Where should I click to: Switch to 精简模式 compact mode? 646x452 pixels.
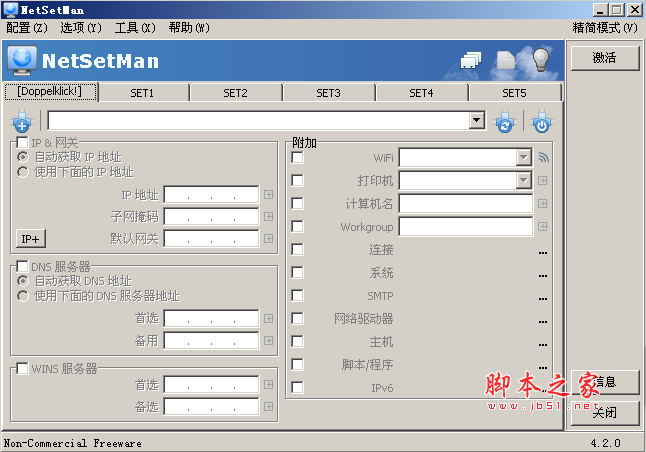[x=605, y=28]
